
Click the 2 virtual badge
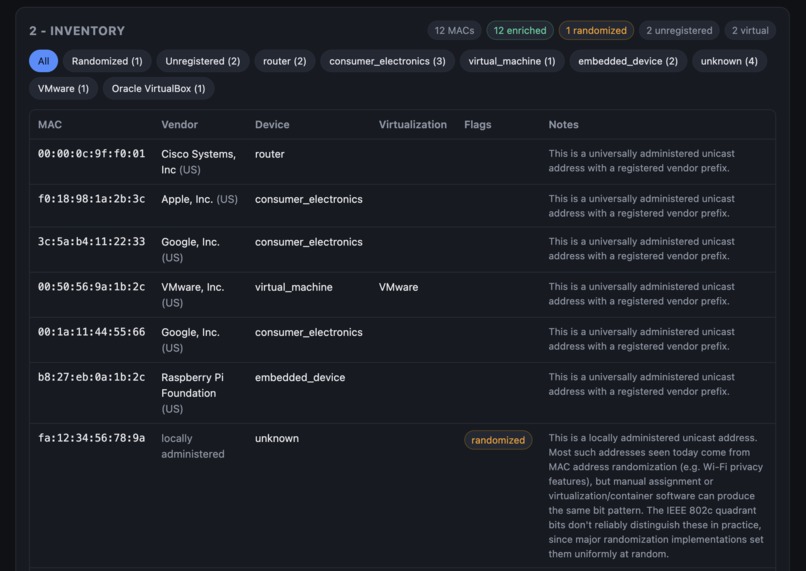point(750,30)
